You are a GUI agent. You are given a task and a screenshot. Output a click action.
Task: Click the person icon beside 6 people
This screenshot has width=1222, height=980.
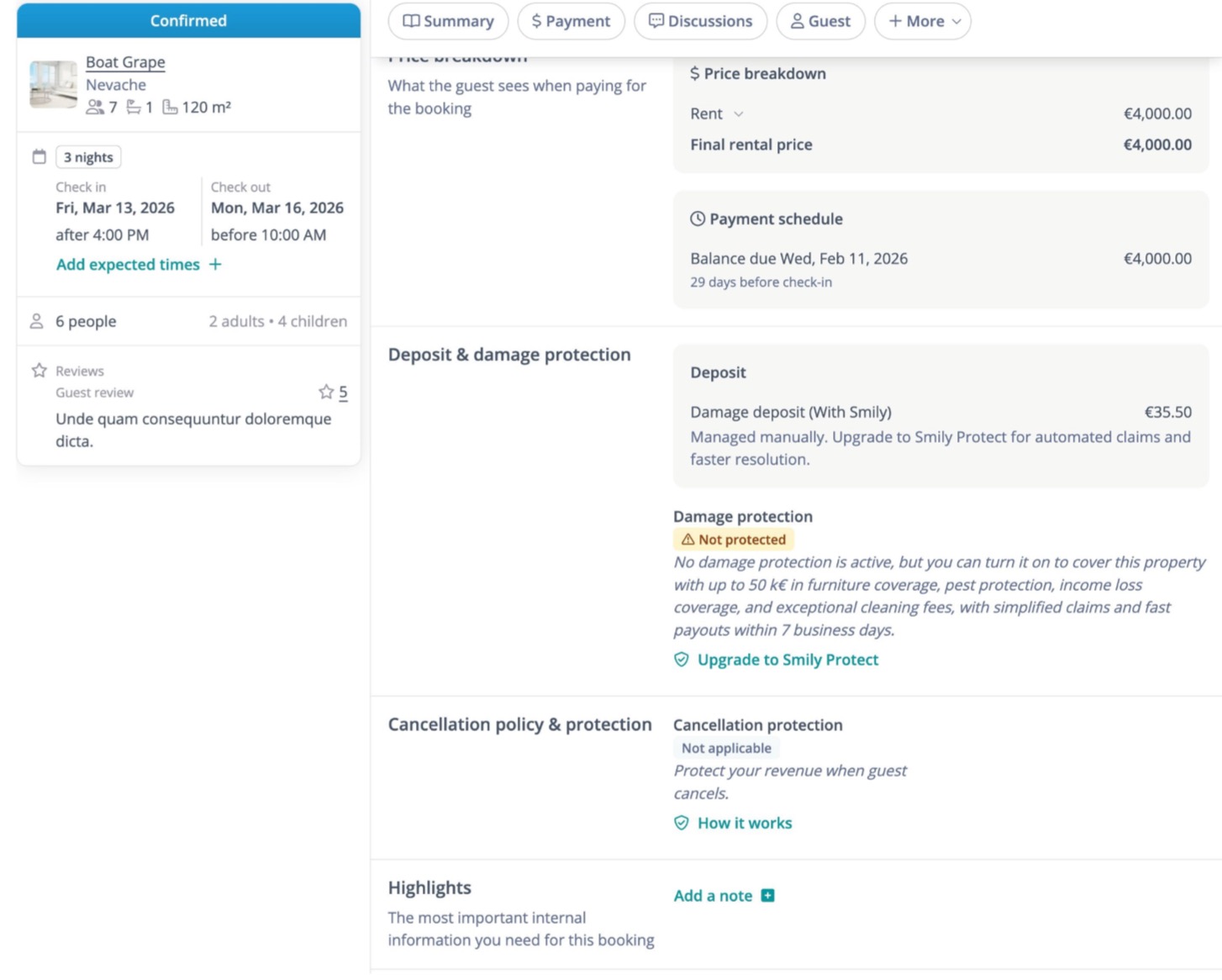[37, 321]
